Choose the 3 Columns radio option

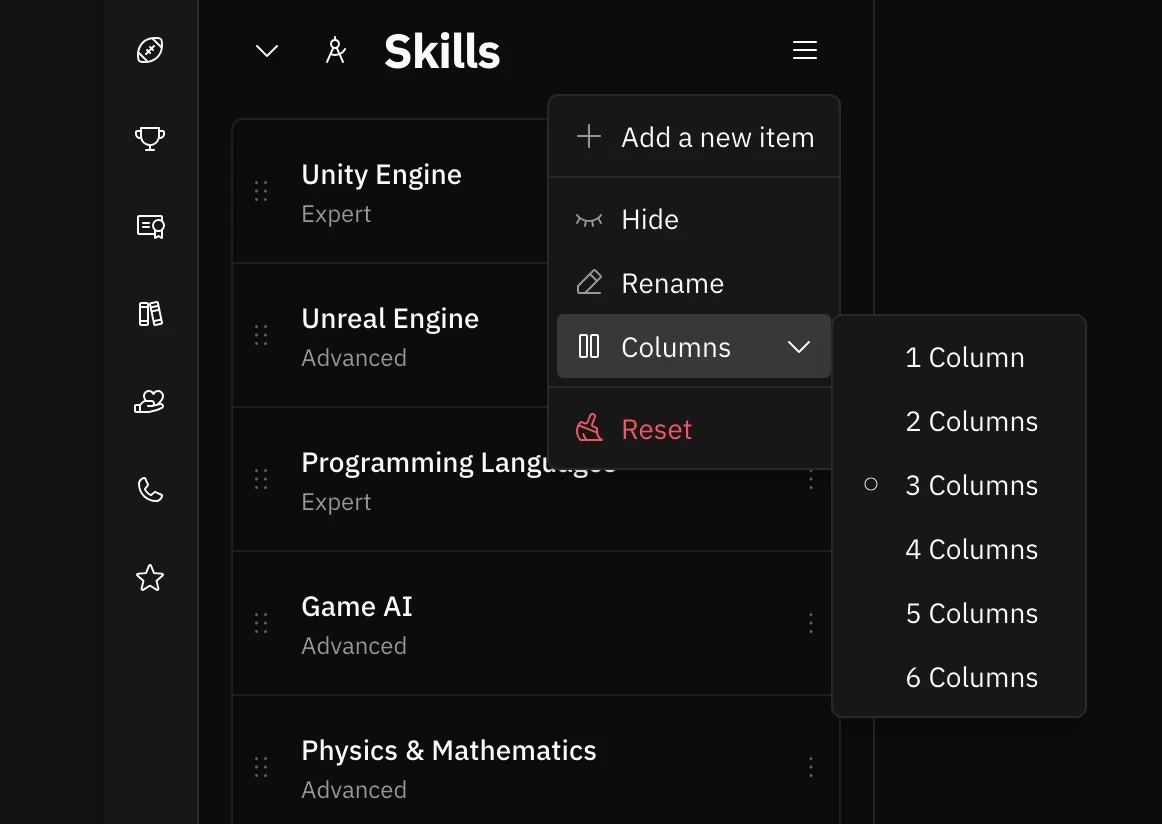(x=971, y=485)
